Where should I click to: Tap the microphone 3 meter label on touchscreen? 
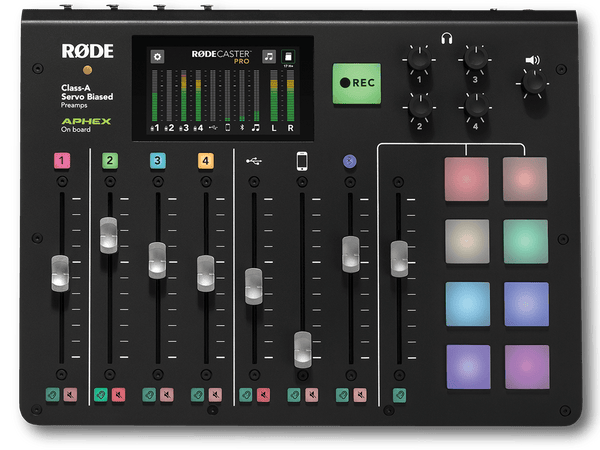coord(184,128)
